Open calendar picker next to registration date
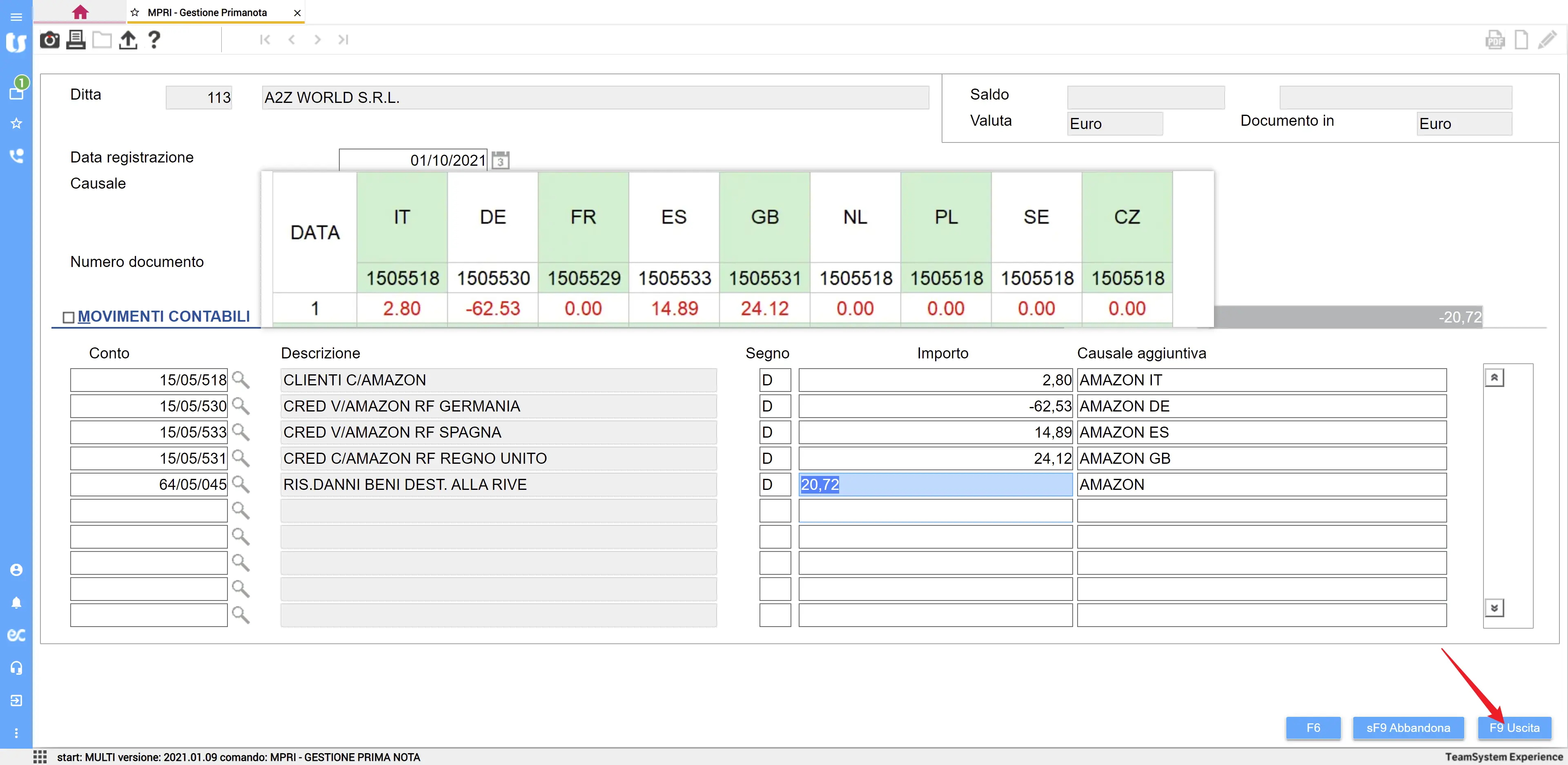The height and width of the screenshot is (765, 1568). pos(500,161)
